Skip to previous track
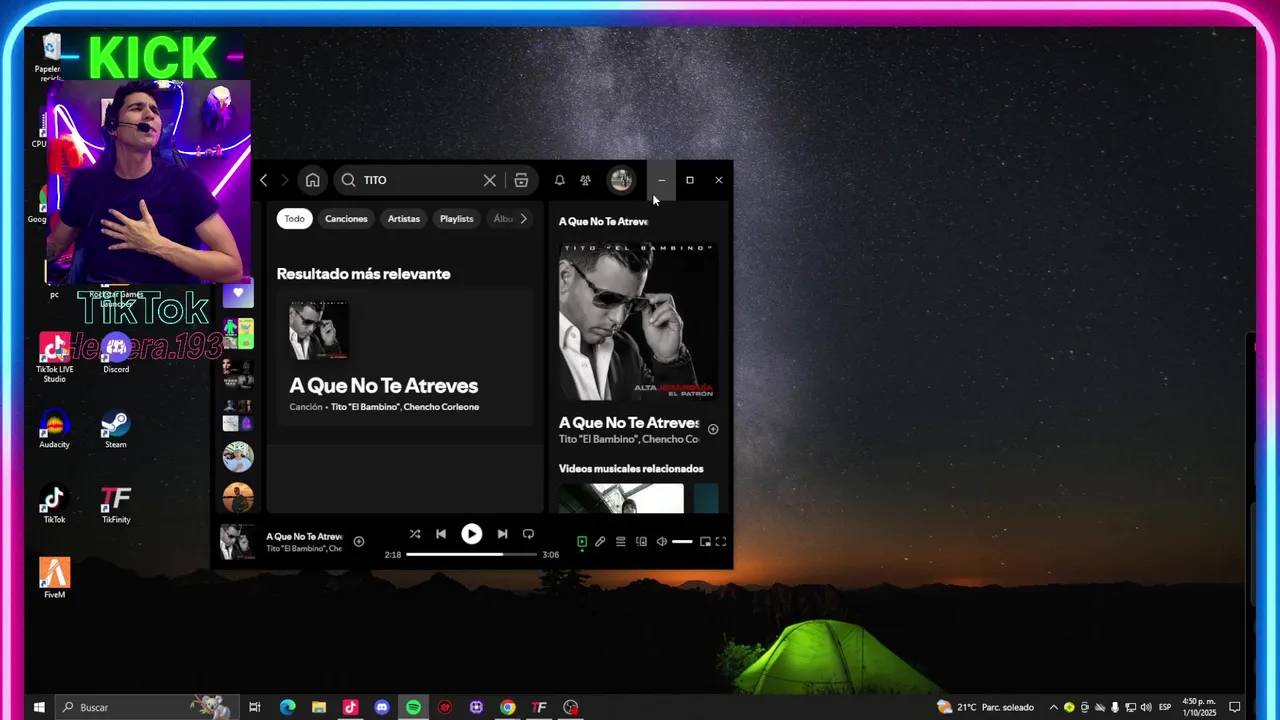Image resolution: width=1280 pixels, height=720 pixels. click(x=441, y=534)
